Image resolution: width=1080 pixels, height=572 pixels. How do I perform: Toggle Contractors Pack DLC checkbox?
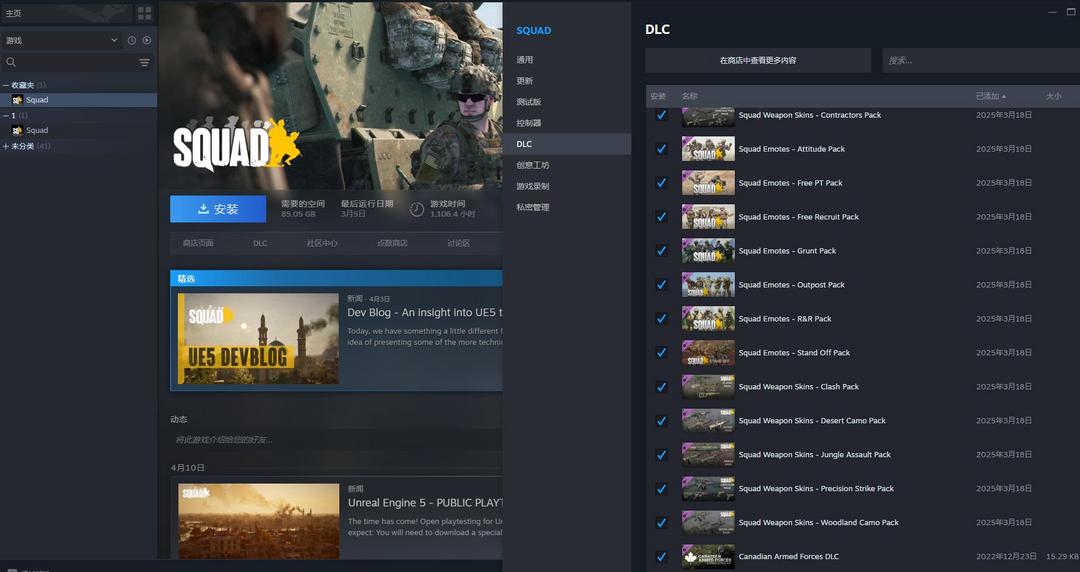(661, 115)
